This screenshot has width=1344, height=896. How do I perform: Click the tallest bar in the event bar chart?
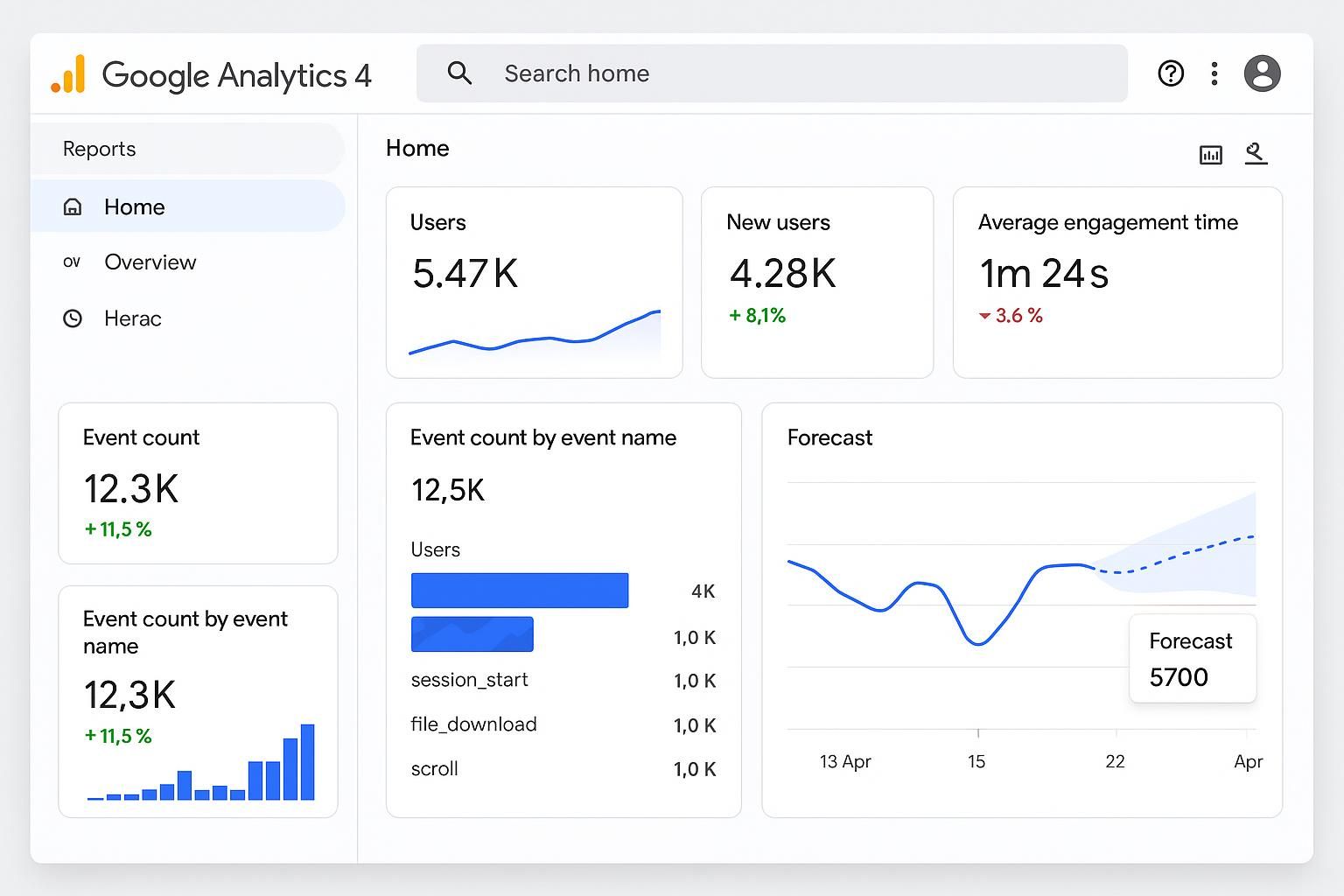[307, 762]
